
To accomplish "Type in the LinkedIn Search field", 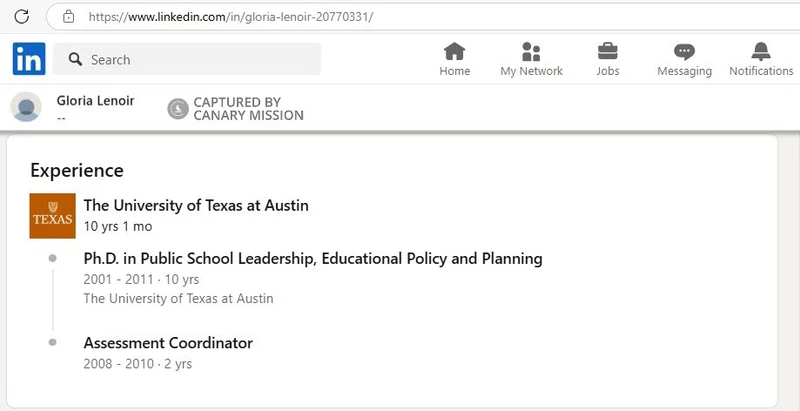I will coord(200,60).
